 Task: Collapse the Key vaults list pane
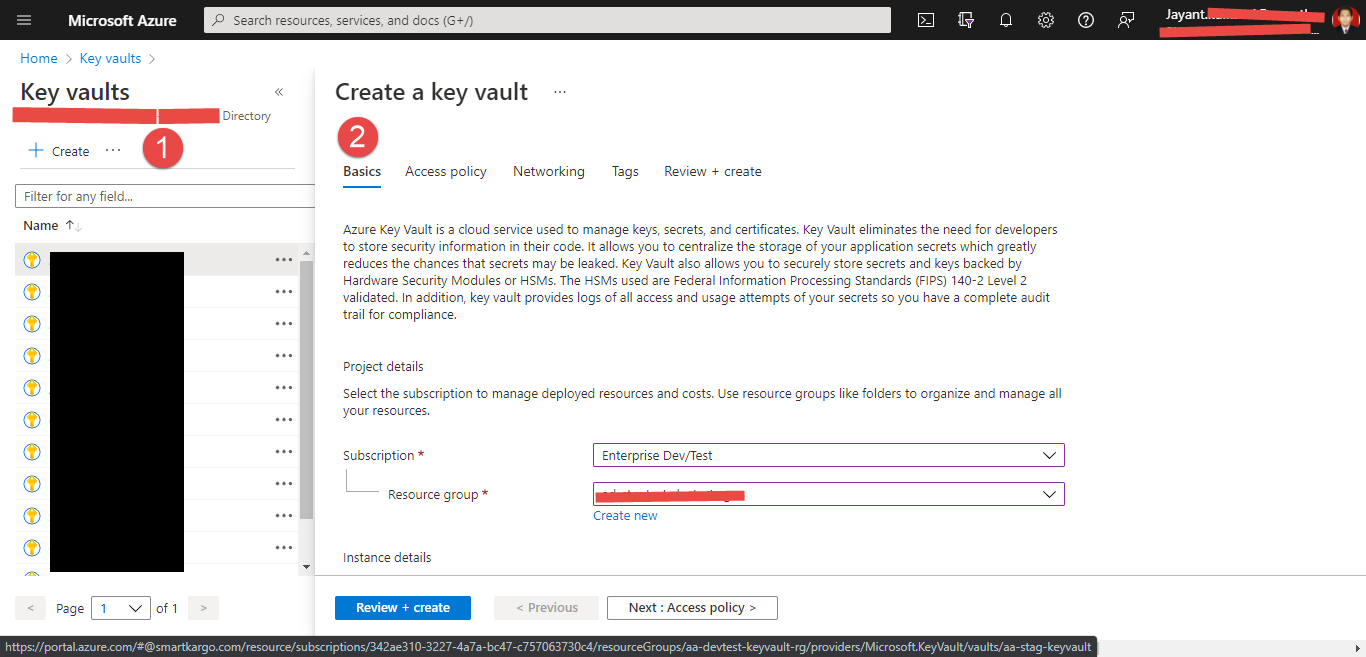(x=279, y=92)
